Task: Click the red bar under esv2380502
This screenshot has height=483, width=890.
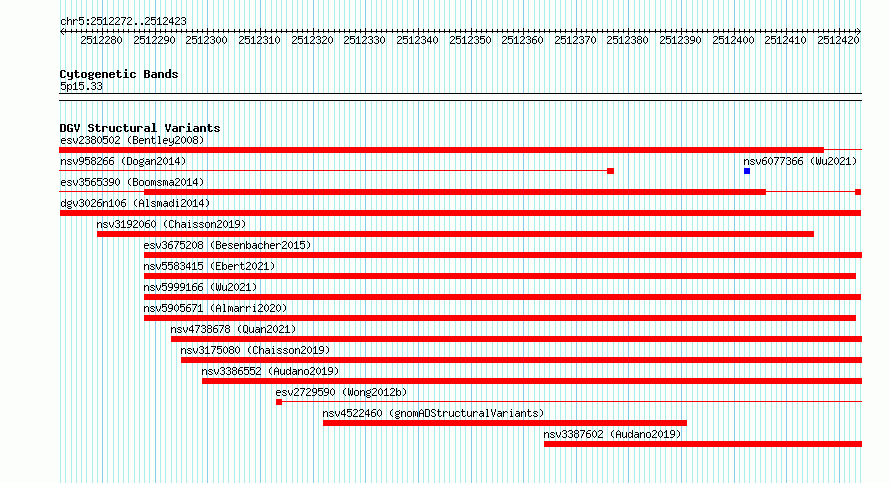Action: point(442,150)
